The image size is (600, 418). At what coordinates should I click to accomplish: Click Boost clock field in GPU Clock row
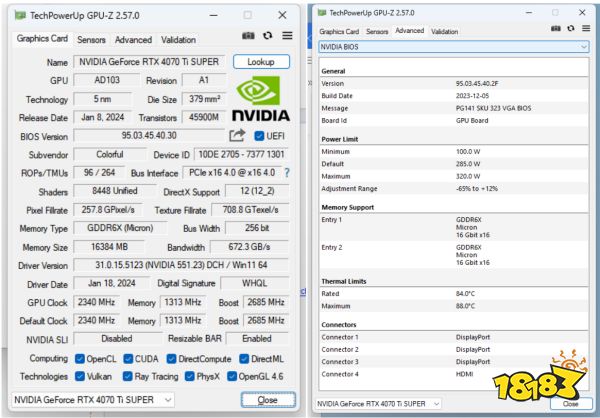coord(266,302)
